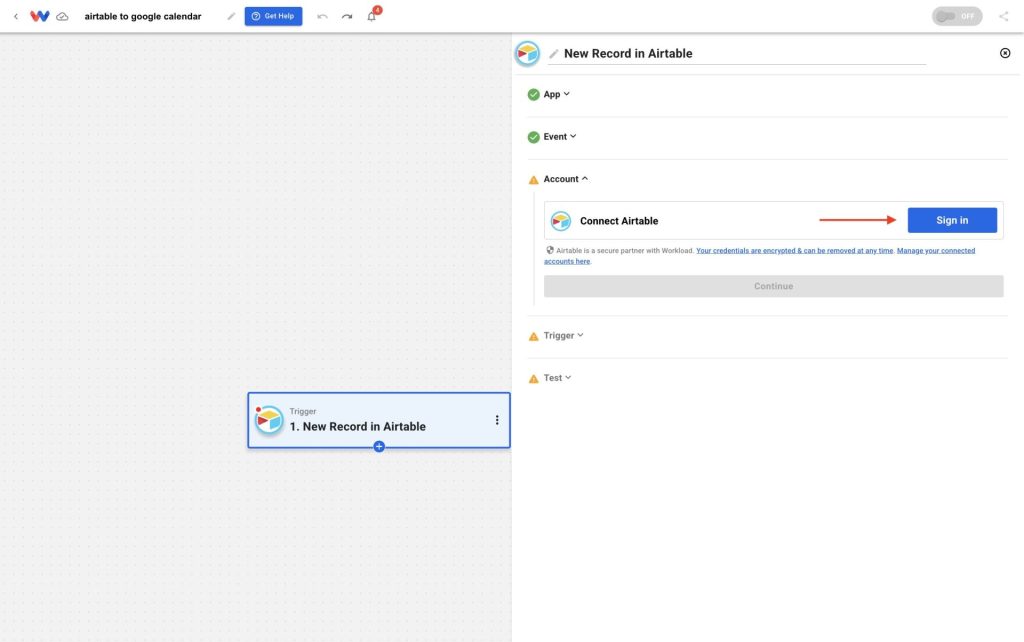Expand the Test section
The height and width of the screenshot is (642, 1024).
coord(557,378)
